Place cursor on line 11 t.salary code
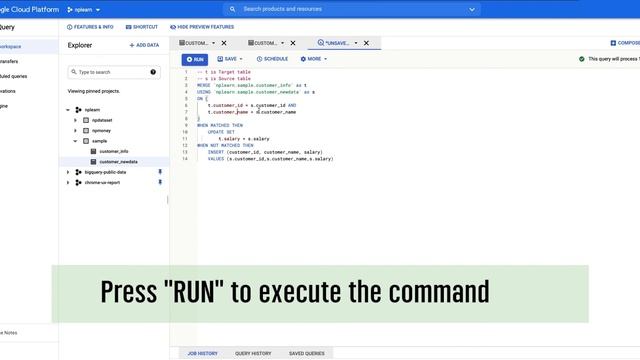640x360 pixels. coord(244,139)
